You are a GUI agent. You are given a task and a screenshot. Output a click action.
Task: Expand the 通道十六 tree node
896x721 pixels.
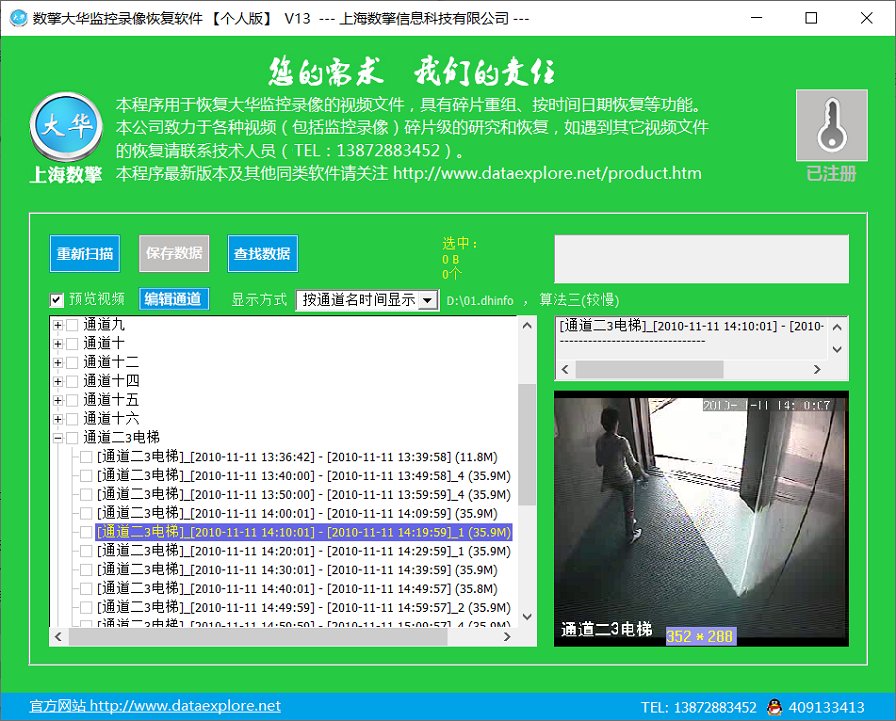click(x=58, y=419)
